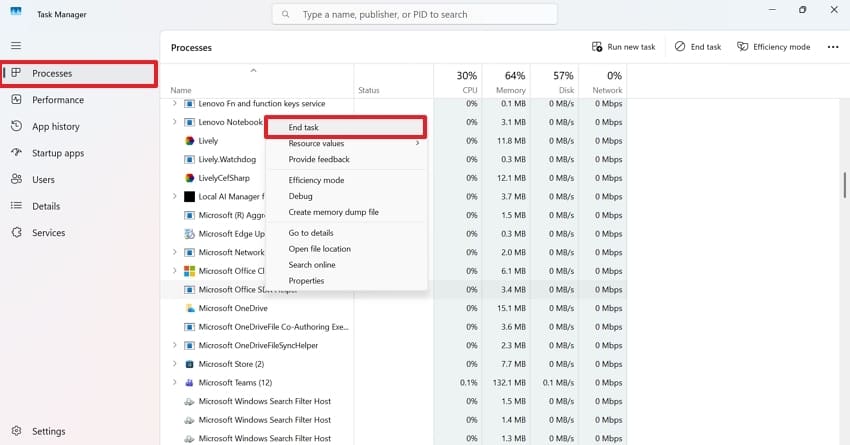The height and width of the screenshot is (445, 850).
Task: Click the Processes sidebar icon
Action: tap(16, 73)
